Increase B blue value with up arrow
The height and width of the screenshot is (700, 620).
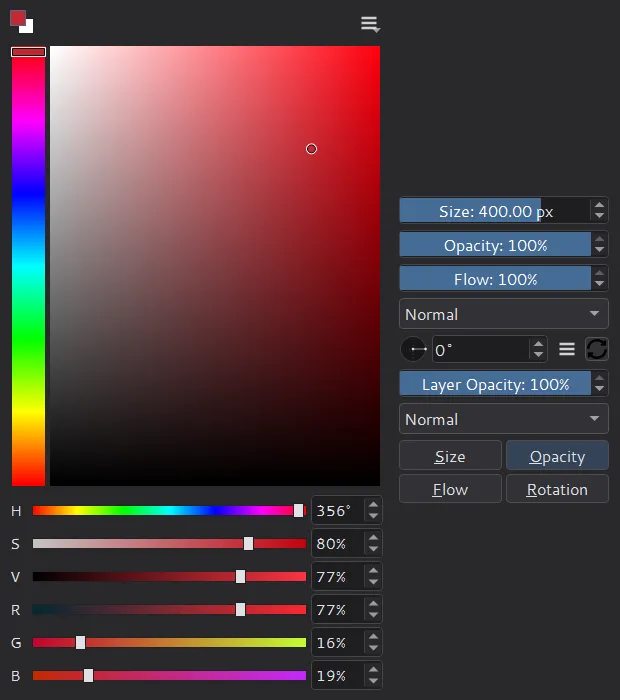coord(373,670)
